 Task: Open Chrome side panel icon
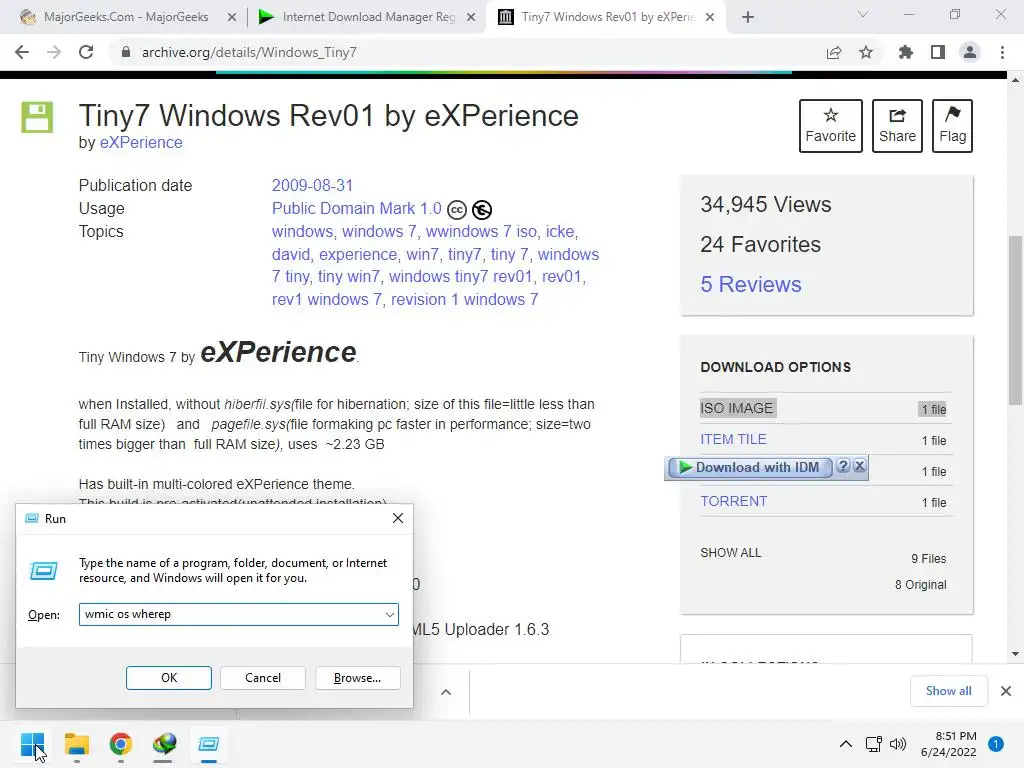coord(938,52)
